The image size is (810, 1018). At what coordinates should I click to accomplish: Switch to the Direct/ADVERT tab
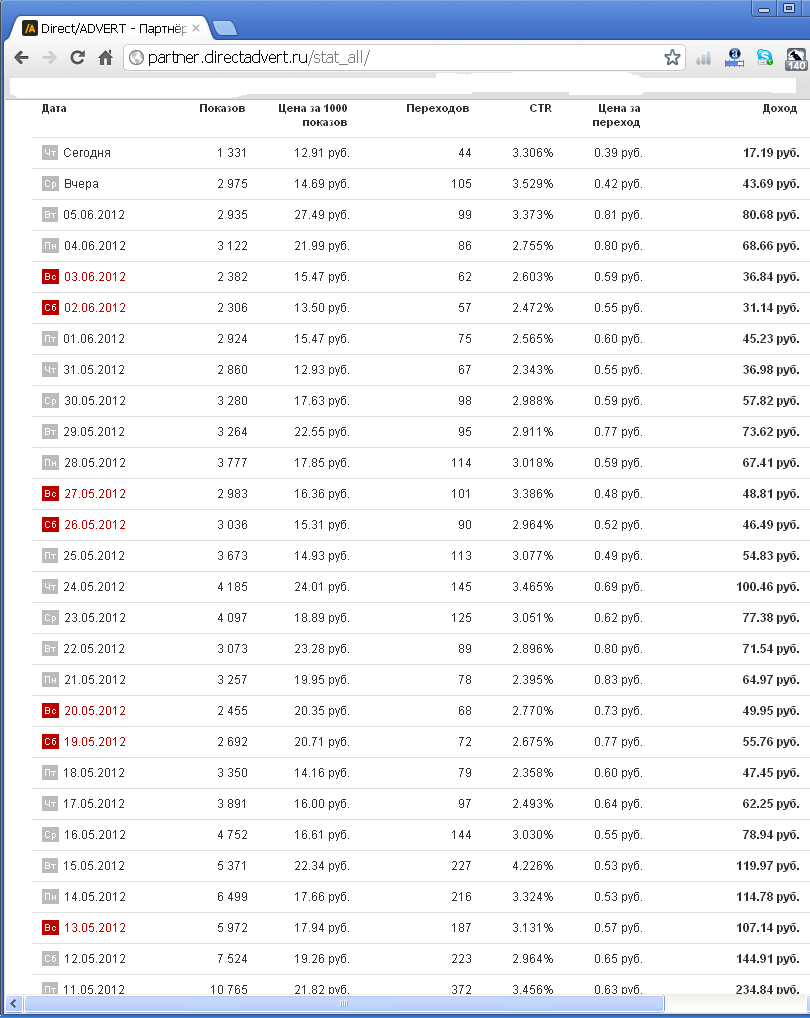coord(110,28)
